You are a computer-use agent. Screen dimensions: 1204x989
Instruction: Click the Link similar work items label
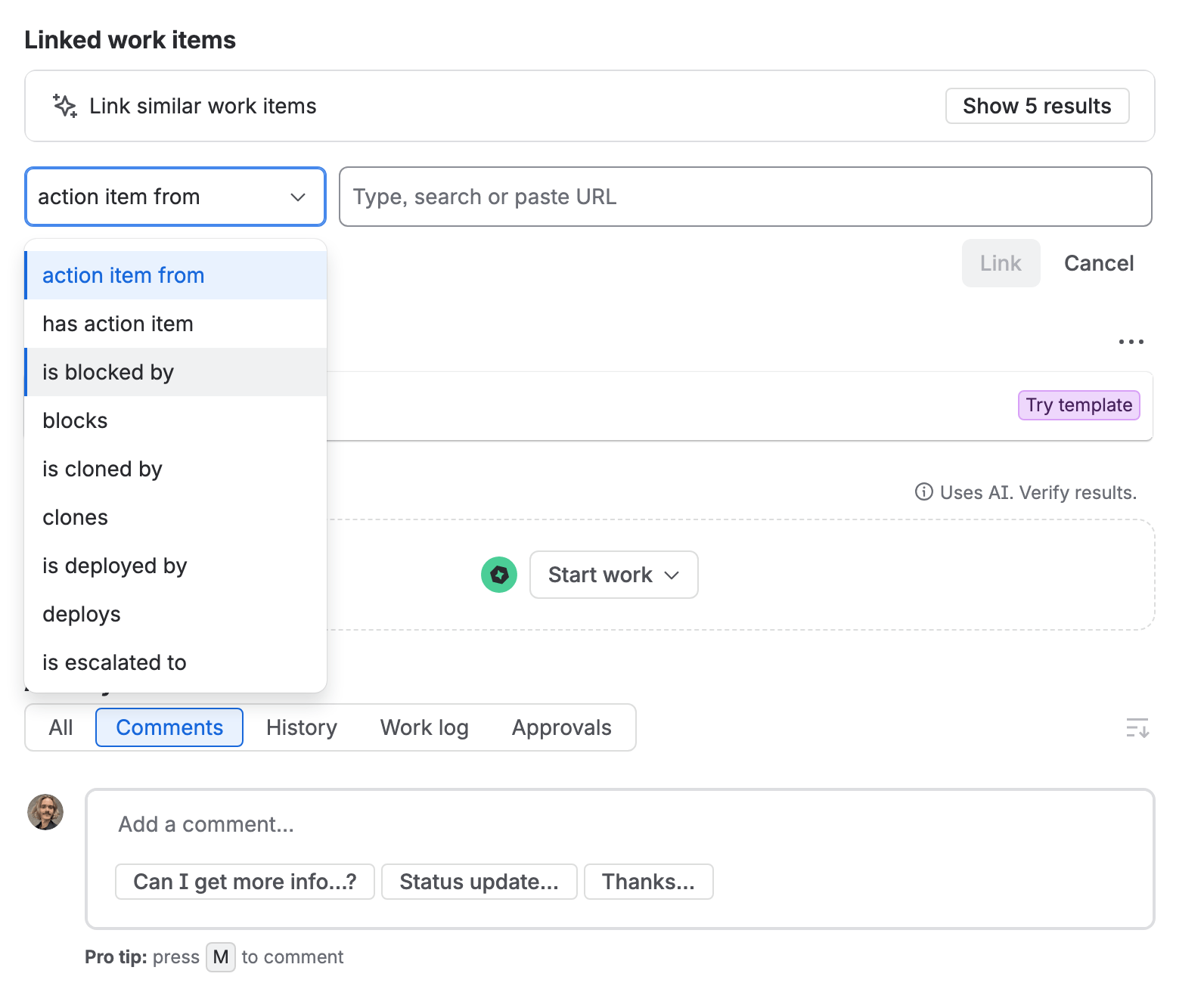pos(203,106)
